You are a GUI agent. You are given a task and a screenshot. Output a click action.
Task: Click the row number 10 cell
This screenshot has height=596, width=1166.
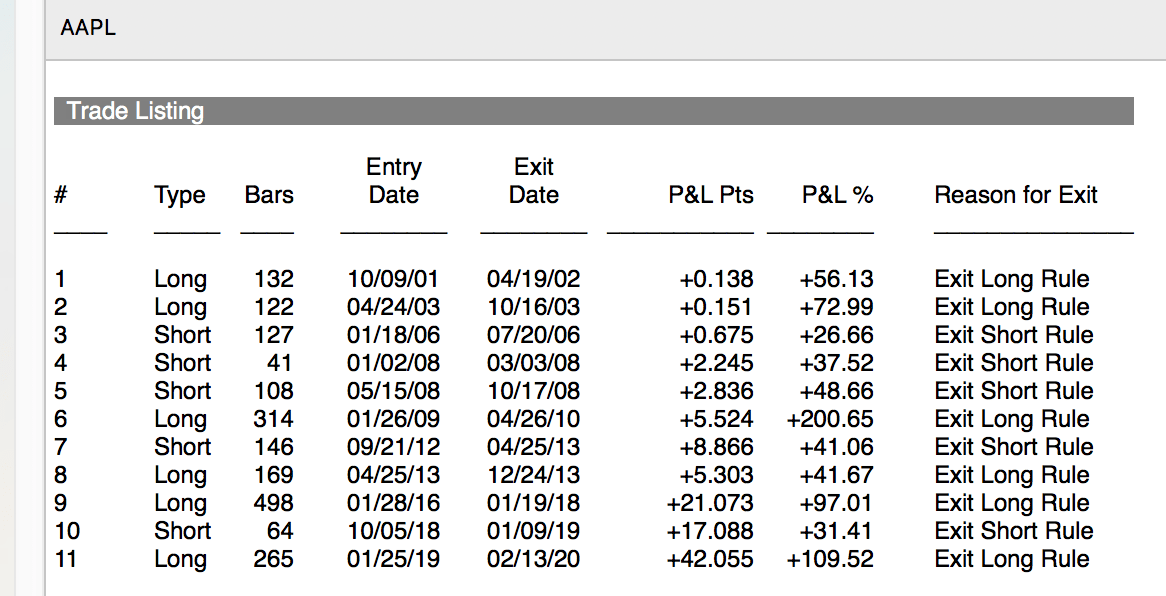tap(67, 531)
